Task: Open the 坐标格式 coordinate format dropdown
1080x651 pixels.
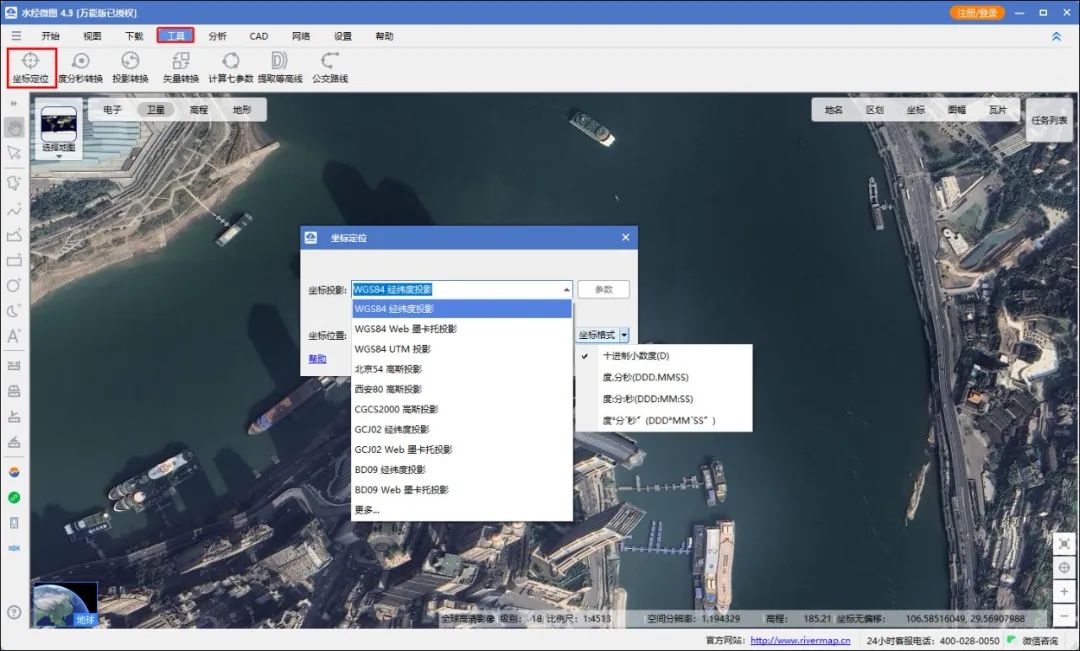Action: click(x=626, y=334)
